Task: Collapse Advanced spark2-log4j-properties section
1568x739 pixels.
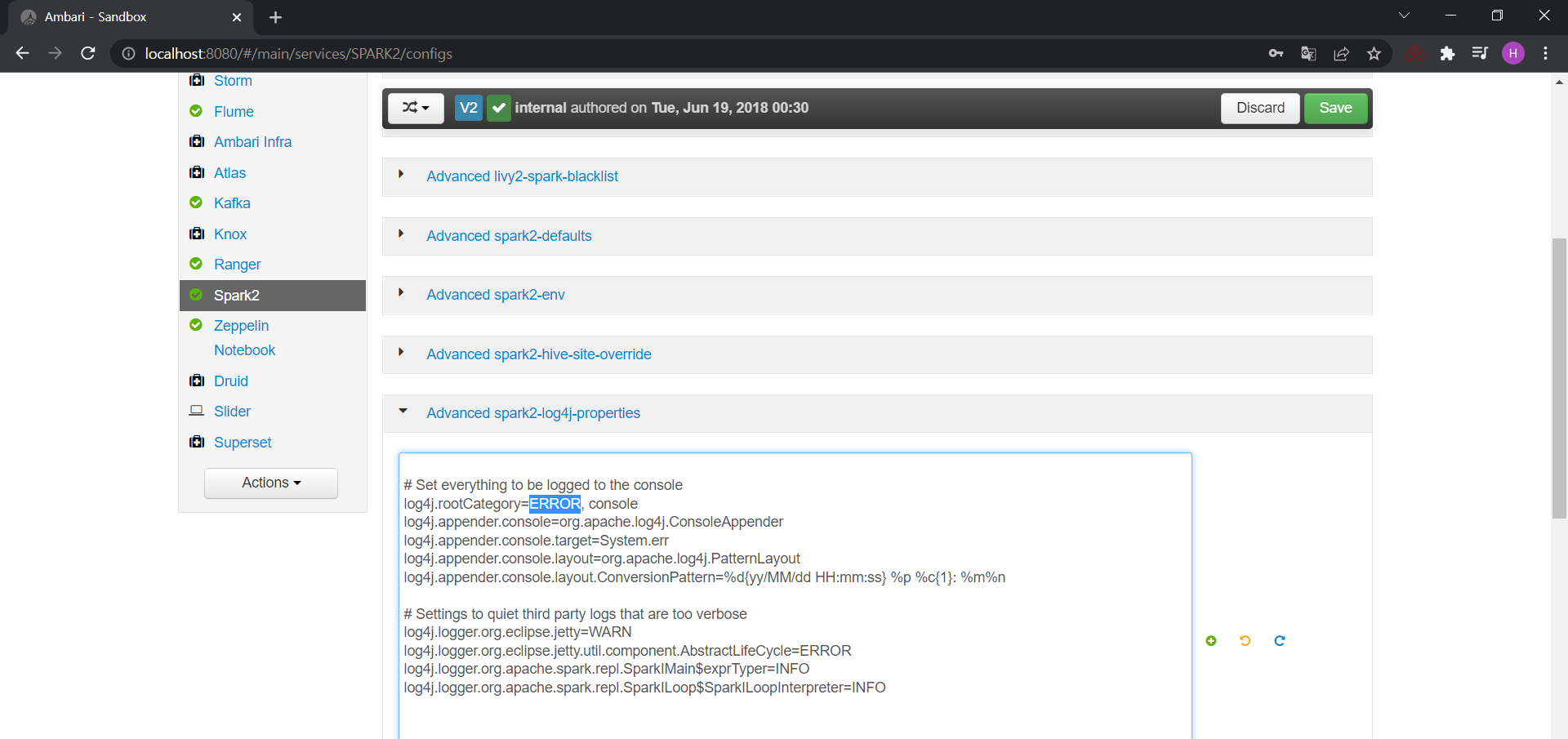Action: [x=533, y=413]
